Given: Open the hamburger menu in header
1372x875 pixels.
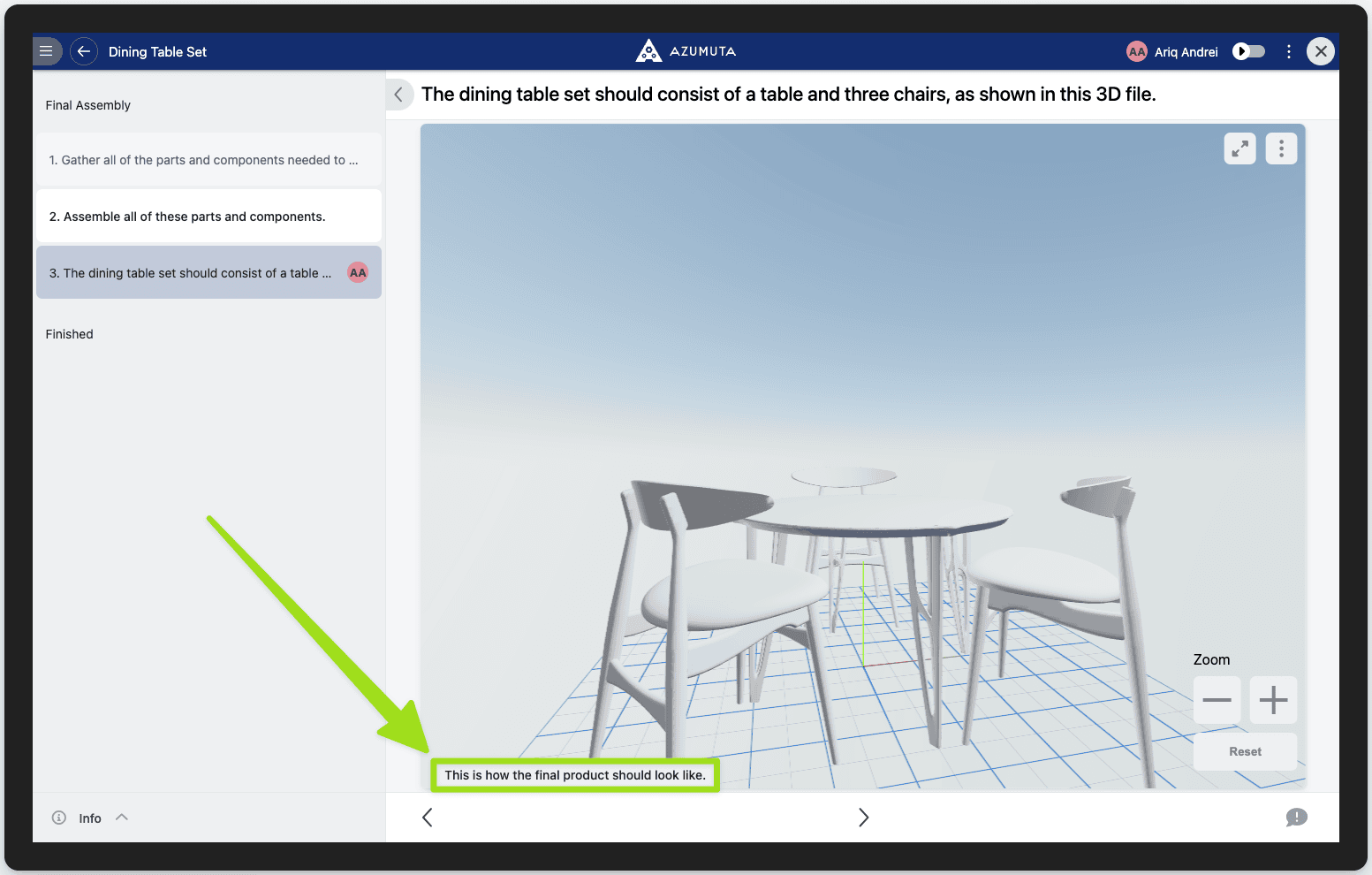Looking at the screenshot, I should click(x=47, y=51).
